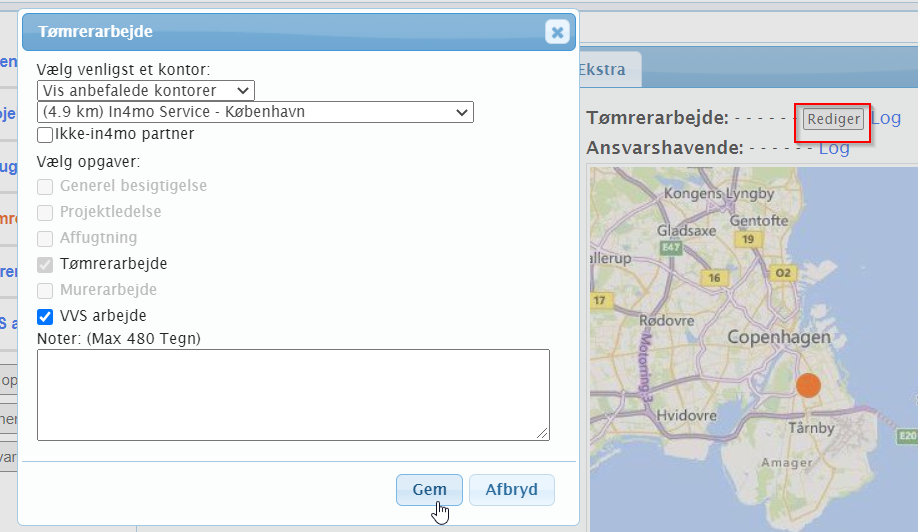Screen dimensions: 918x532
Task: Click the E47 road sign on map
Action: (670, 247)
